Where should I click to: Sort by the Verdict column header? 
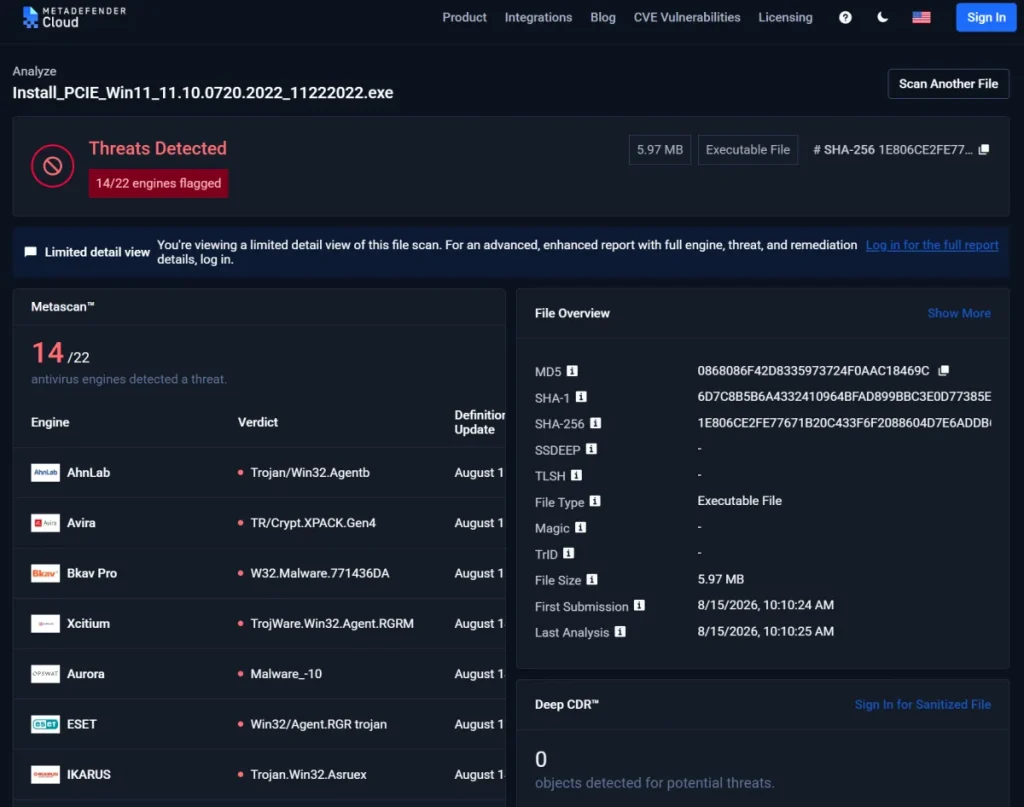click(x=258, y=422)
